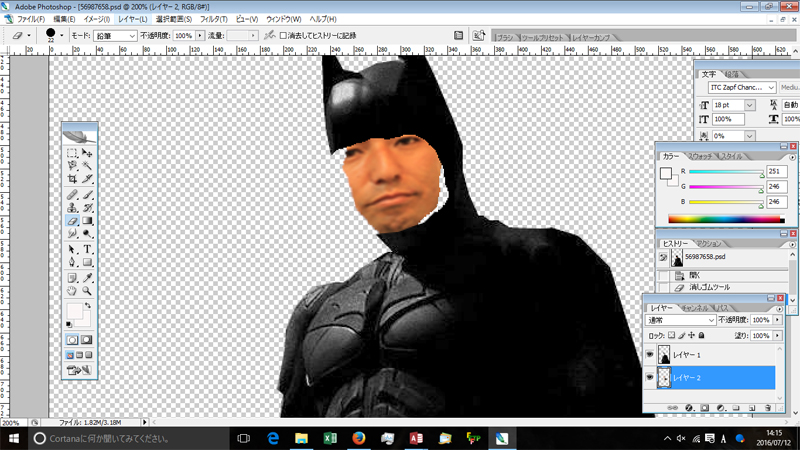Select the Healing Brush tool
Image resolution: width=800 pixels, height=450 pixels.
(x=72, y=195)
